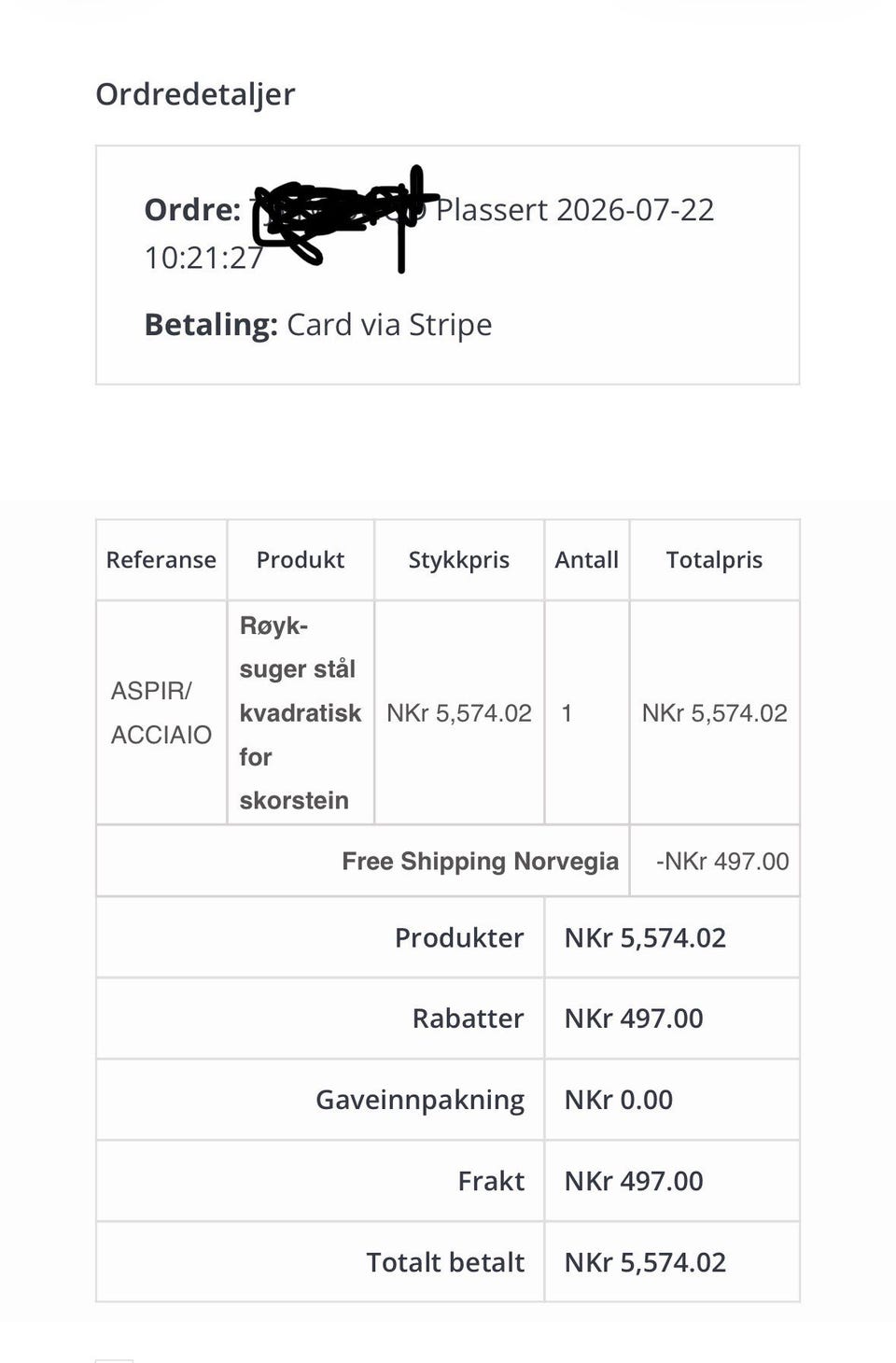
Task: Select the Ordre label text
Action: [192, 209]
